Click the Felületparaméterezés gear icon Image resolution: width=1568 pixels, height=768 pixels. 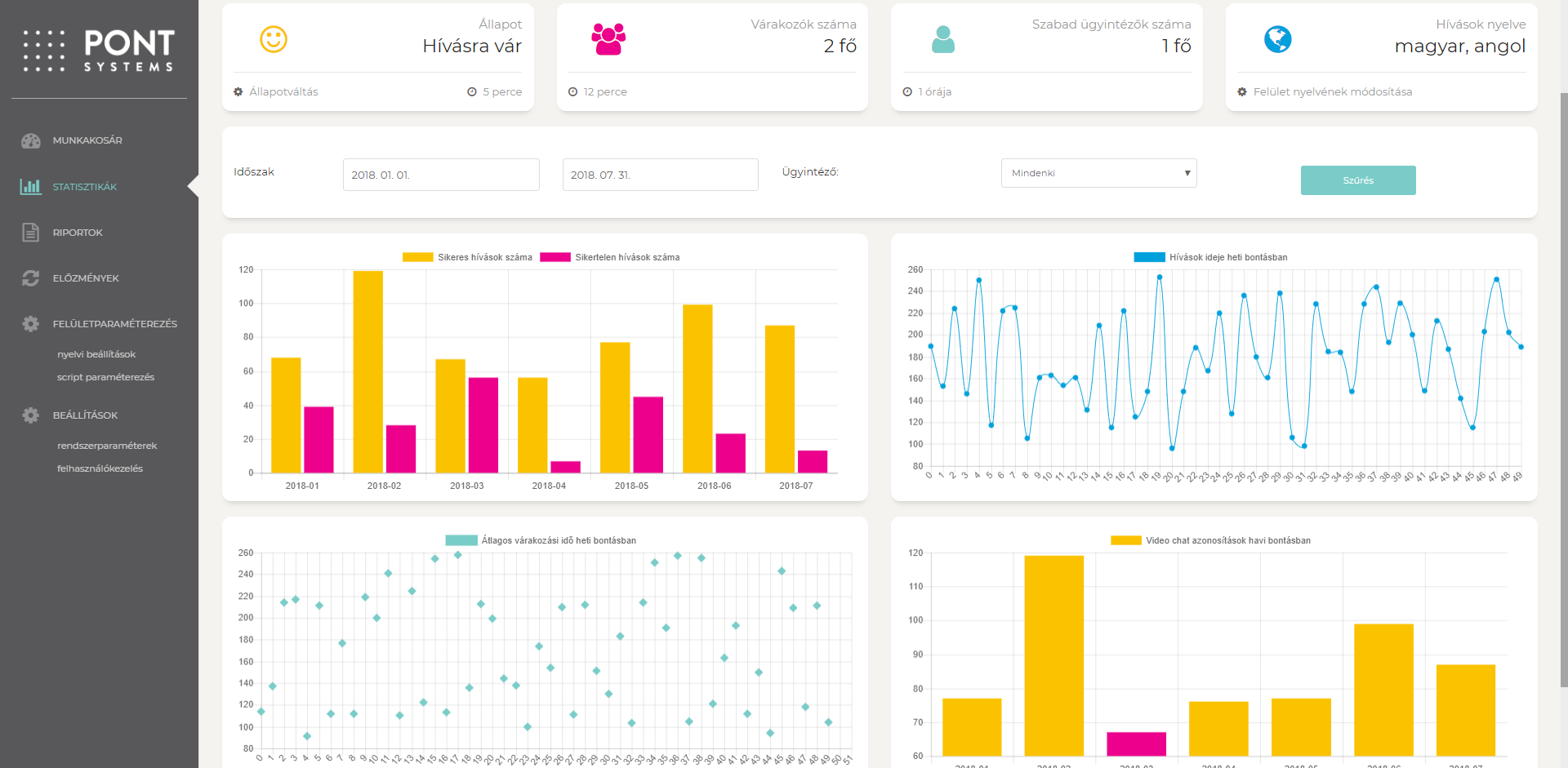[31, 324]
